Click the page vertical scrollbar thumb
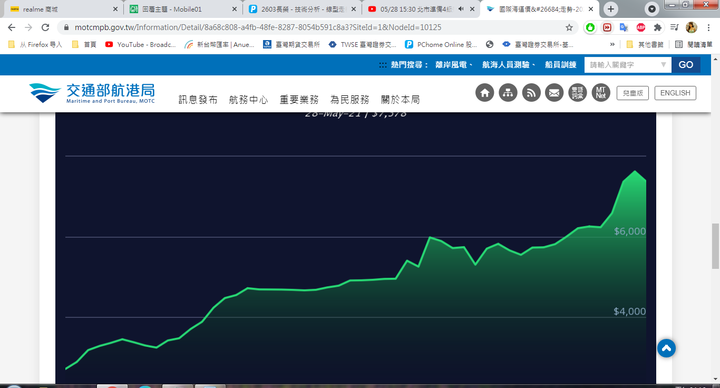720x388 pixels. click(x=715, y=246)
